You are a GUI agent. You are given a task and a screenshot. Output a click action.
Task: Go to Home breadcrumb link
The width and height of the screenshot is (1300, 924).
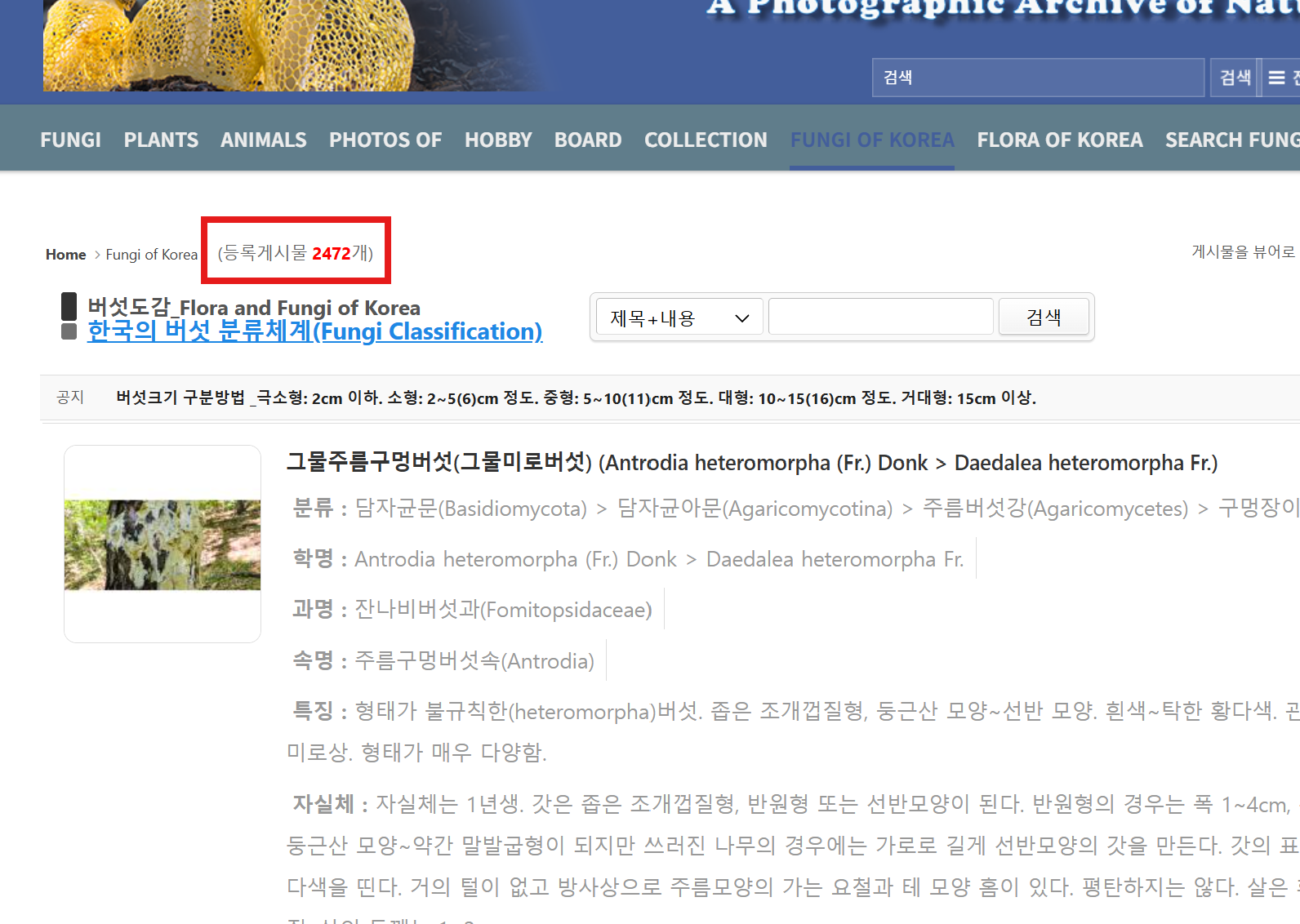pos(66,255)
